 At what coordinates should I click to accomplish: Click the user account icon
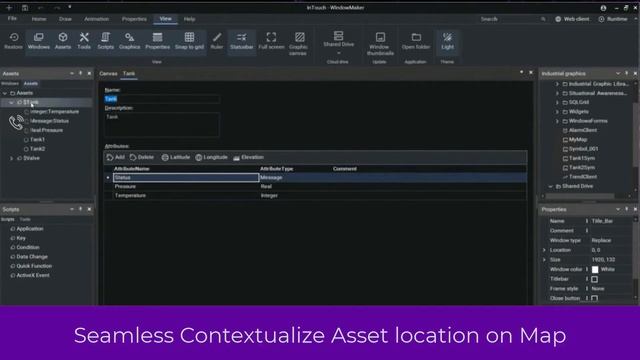(603, 8)
